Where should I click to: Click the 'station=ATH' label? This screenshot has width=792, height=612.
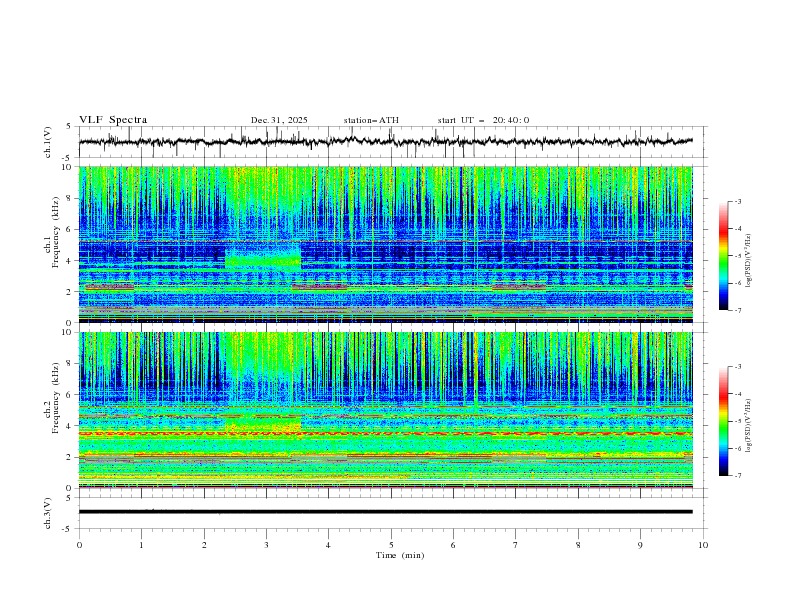coord(371,120)
